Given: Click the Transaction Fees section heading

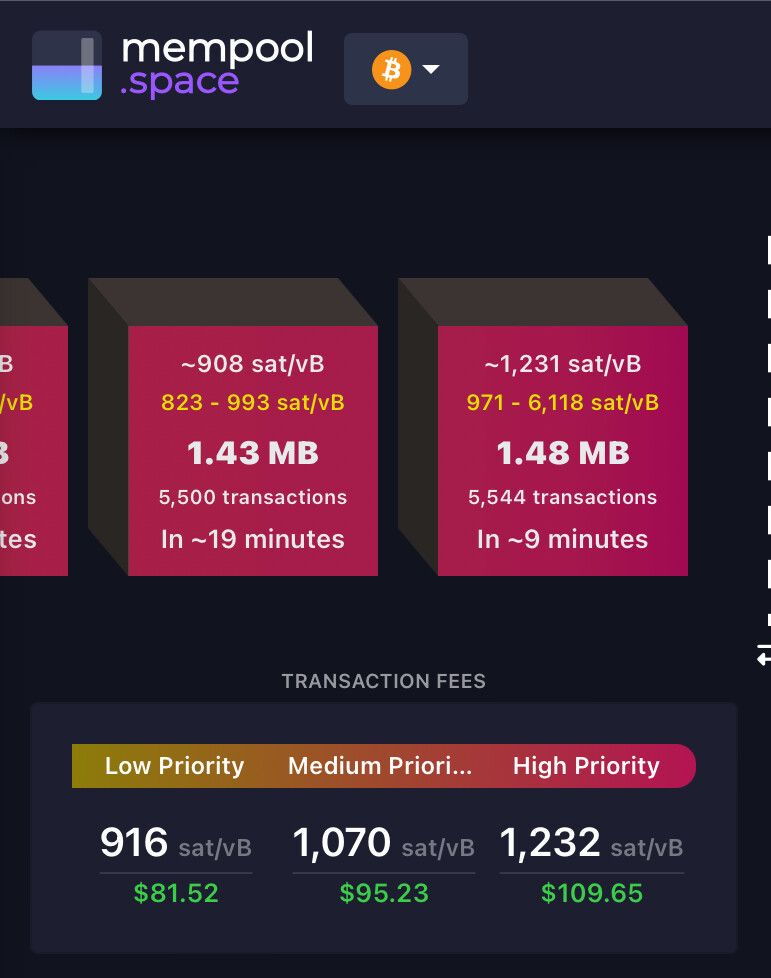Looking at the screenshot, I should [384, 682].
